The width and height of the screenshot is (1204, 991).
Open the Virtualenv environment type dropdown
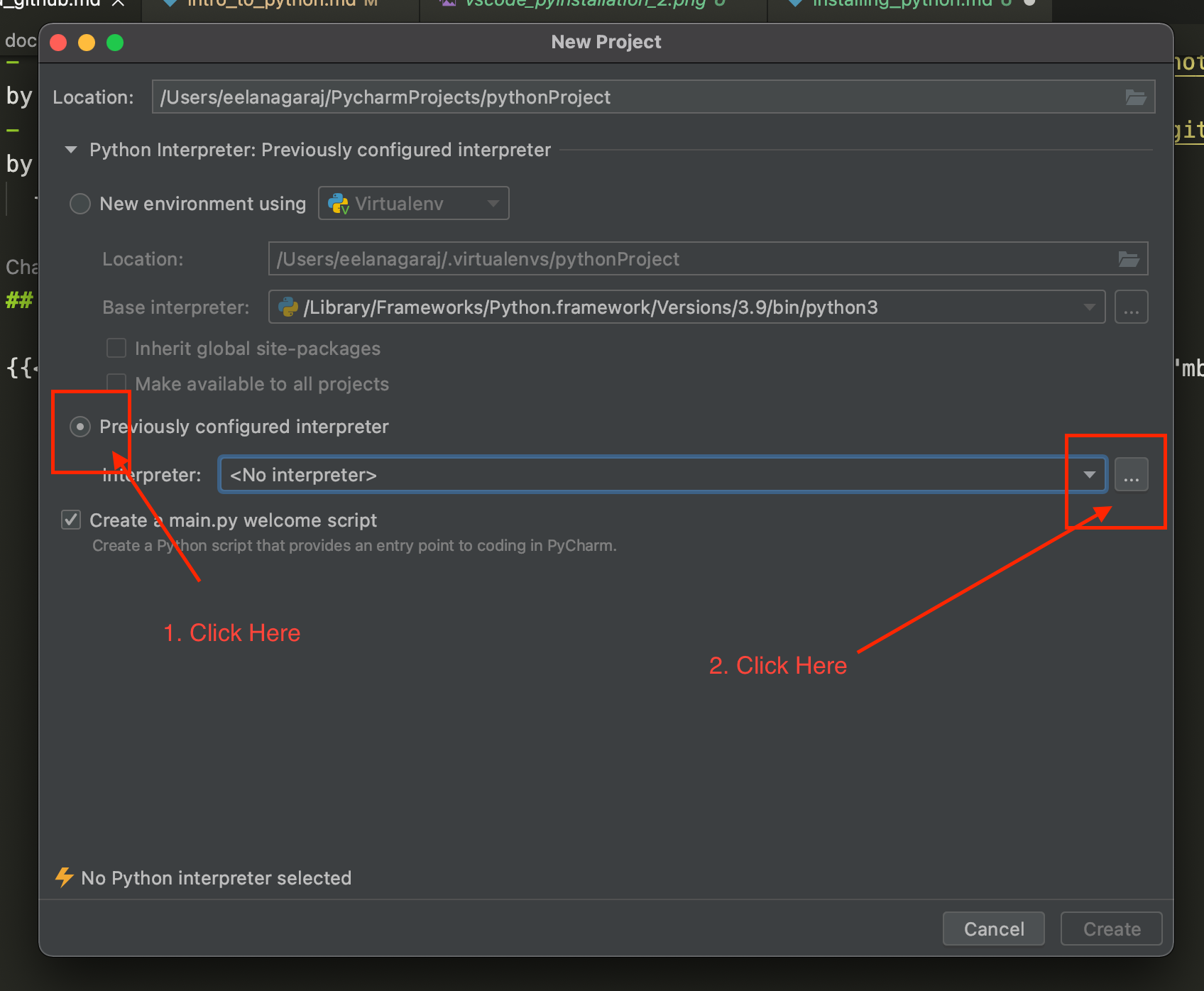414,204
